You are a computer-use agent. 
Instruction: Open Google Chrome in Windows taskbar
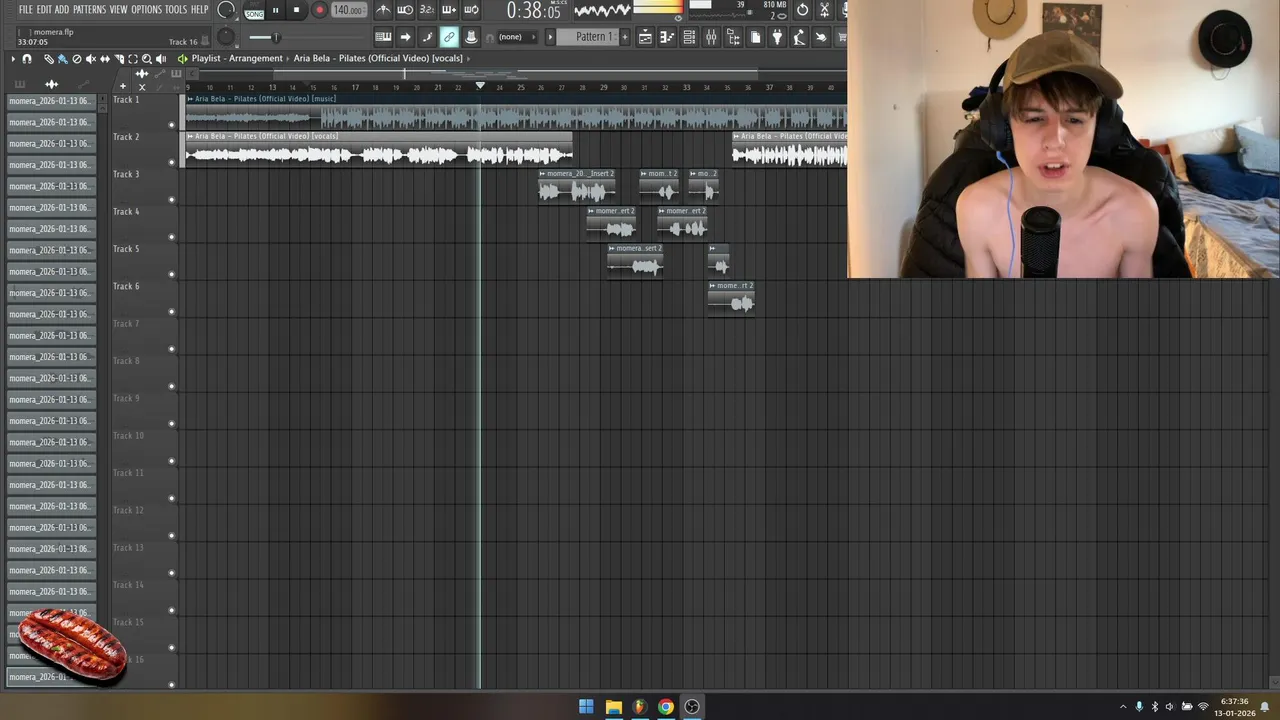[x=665, y=707]
